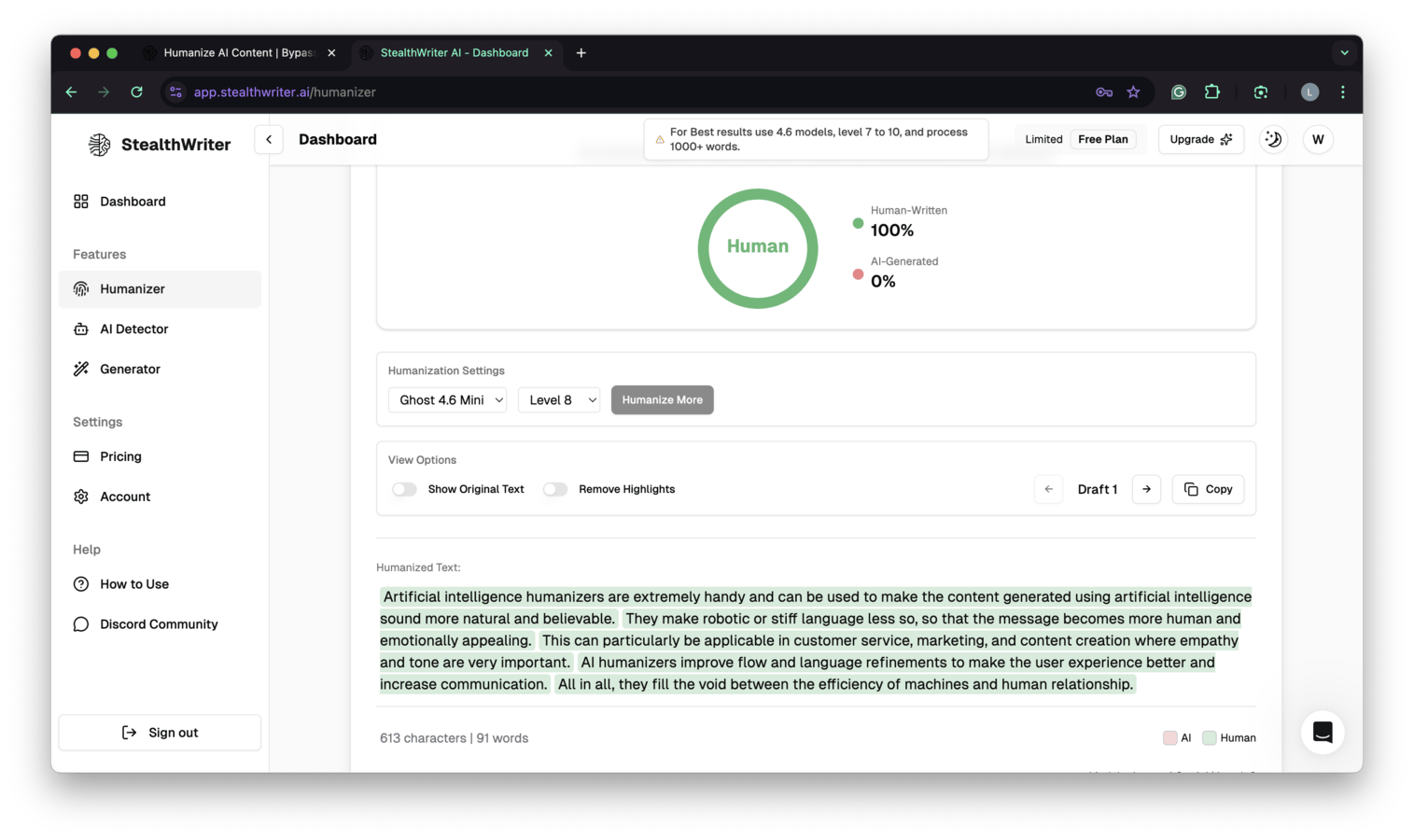Image resolution: width=1414 pixels, height=840 pixels.
Task: Click the pink AI legend swatch
Action: coord(1169,738)
